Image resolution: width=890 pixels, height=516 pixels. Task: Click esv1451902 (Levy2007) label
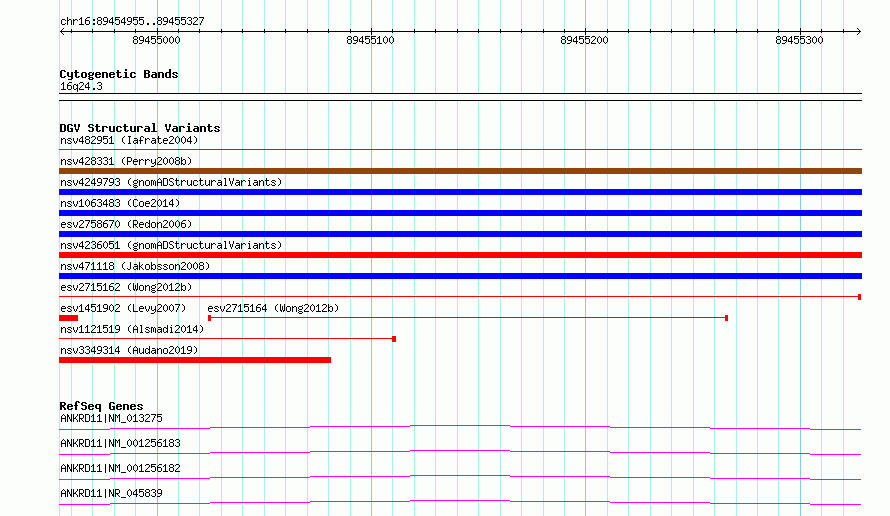pyautogui.click(x=123, y=308)
